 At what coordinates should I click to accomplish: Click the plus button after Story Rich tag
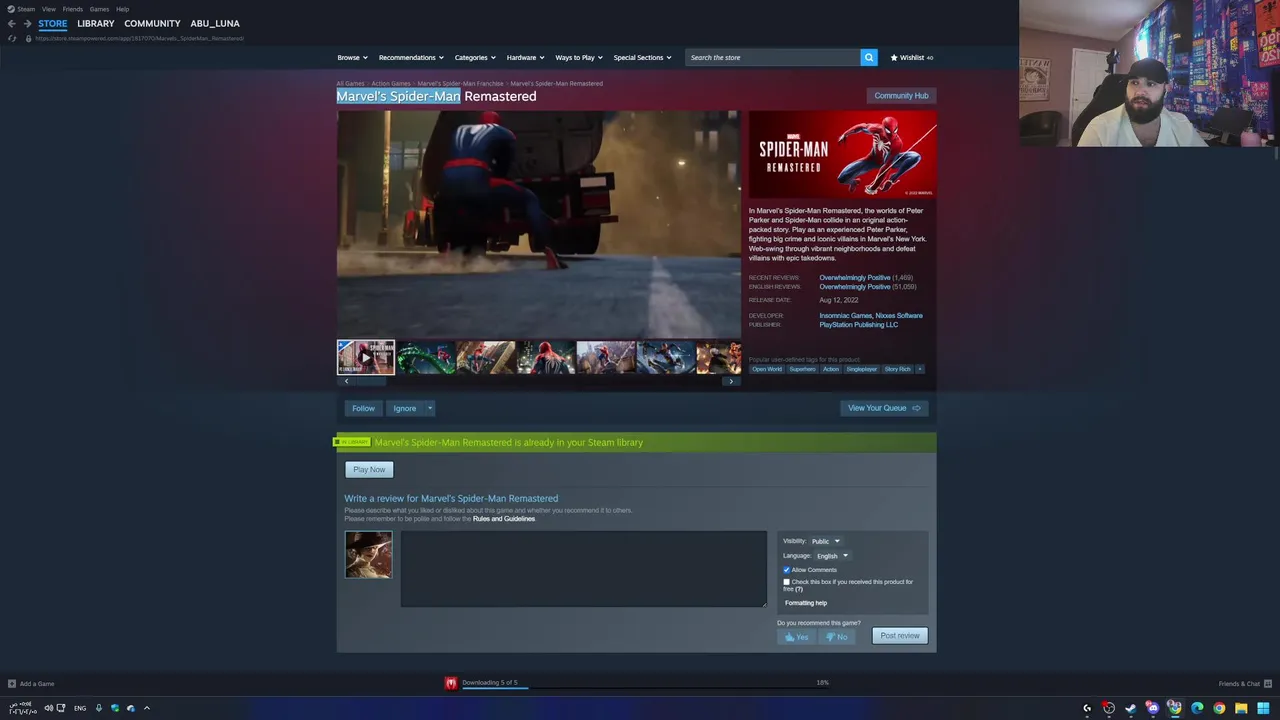[919, 369]
